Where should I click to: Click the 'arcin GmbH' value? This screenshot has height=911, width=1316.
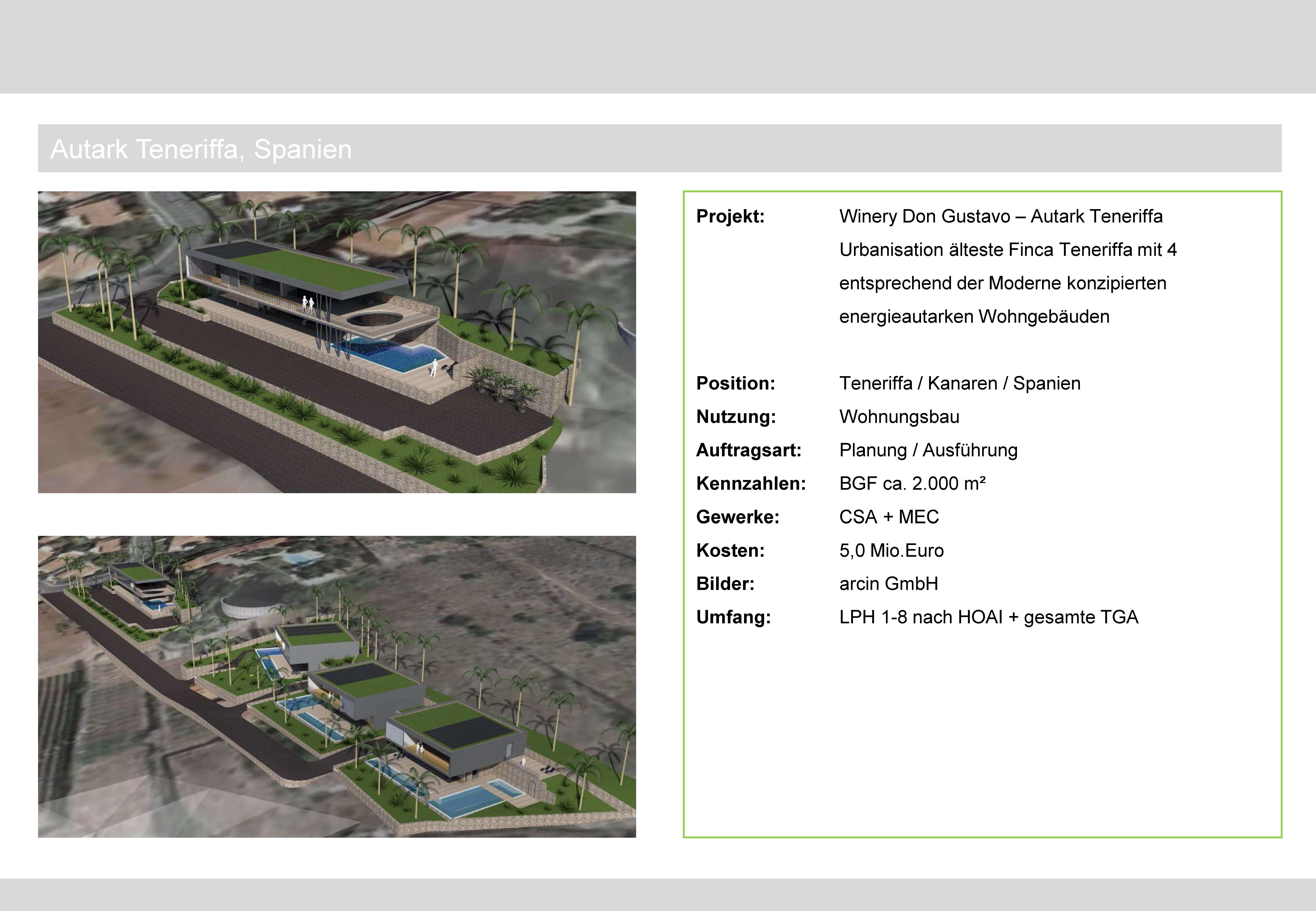[889, 583]
